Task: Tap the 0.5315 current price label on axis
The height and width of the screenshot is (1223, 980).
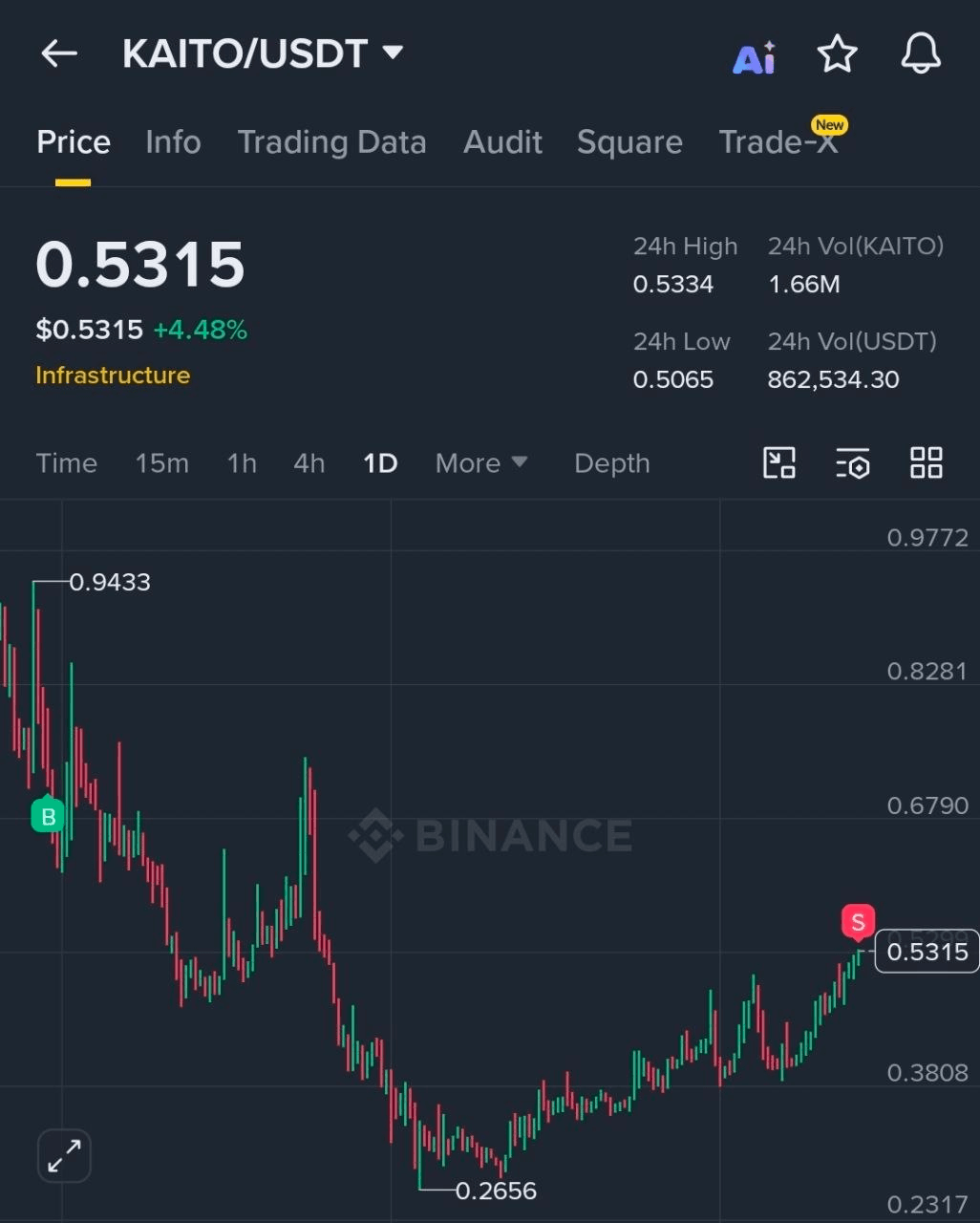Action: pos(927,952)
